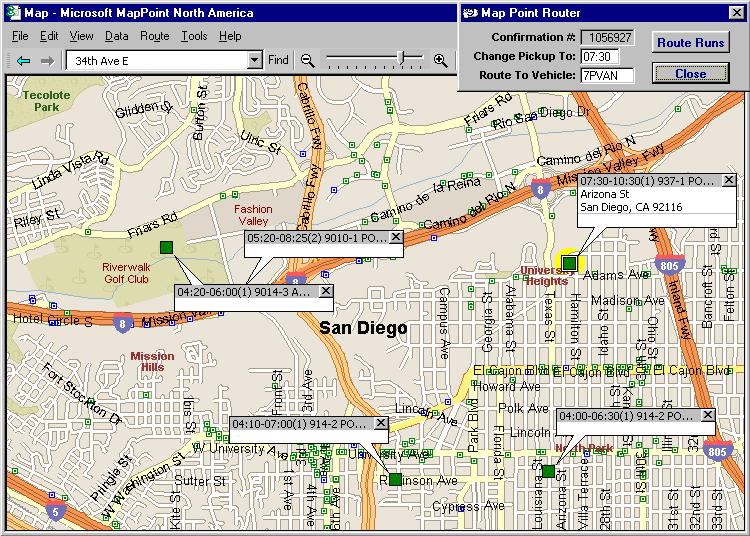The image size is (750, 536).
Task: Click the Map Point Router title icon
Action: tap(470, 13)
